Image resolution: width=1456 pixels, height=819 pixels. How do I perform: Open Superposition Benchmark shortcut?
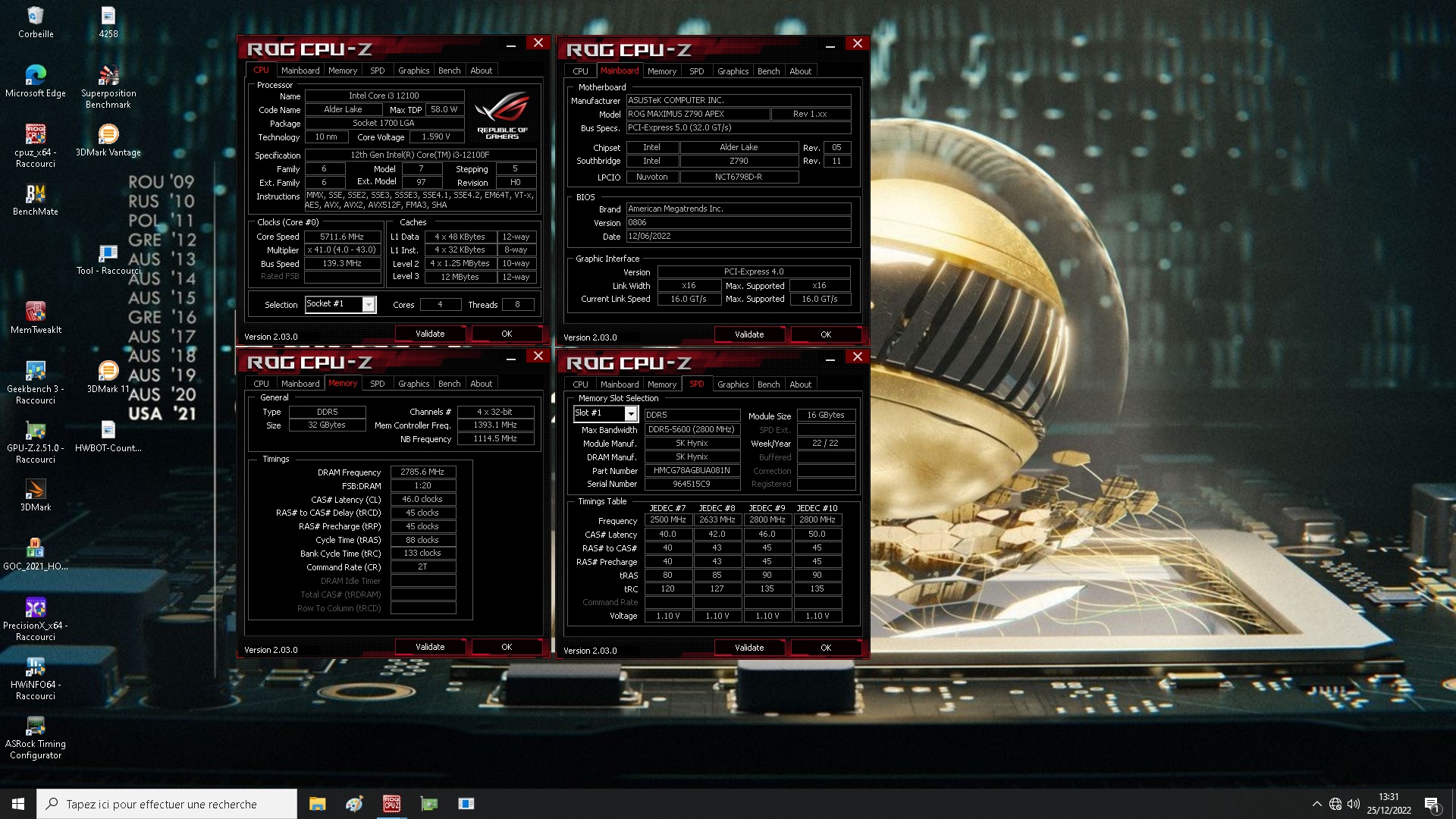108,86
